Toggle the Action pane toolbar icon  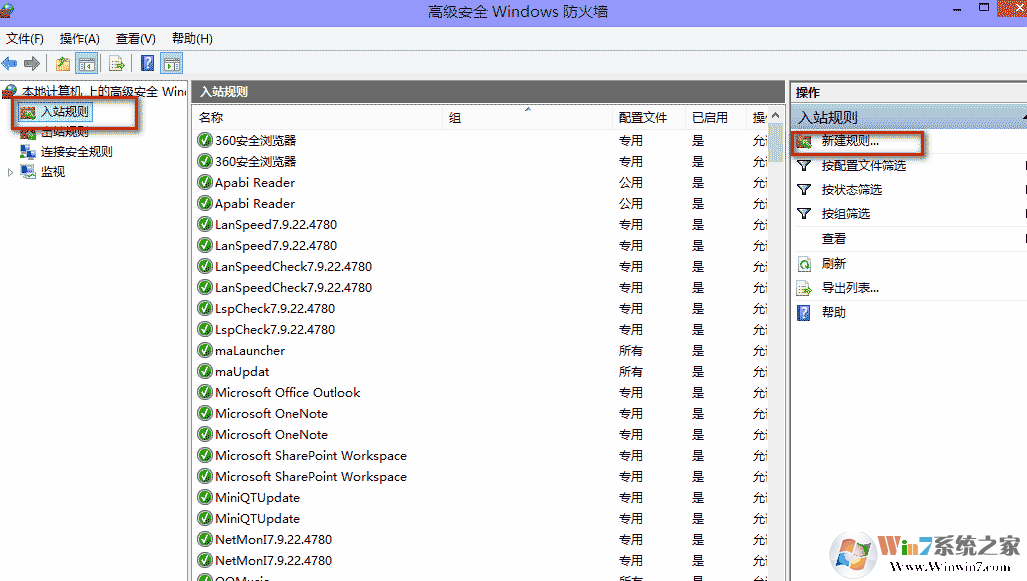[x=172, y=64]
